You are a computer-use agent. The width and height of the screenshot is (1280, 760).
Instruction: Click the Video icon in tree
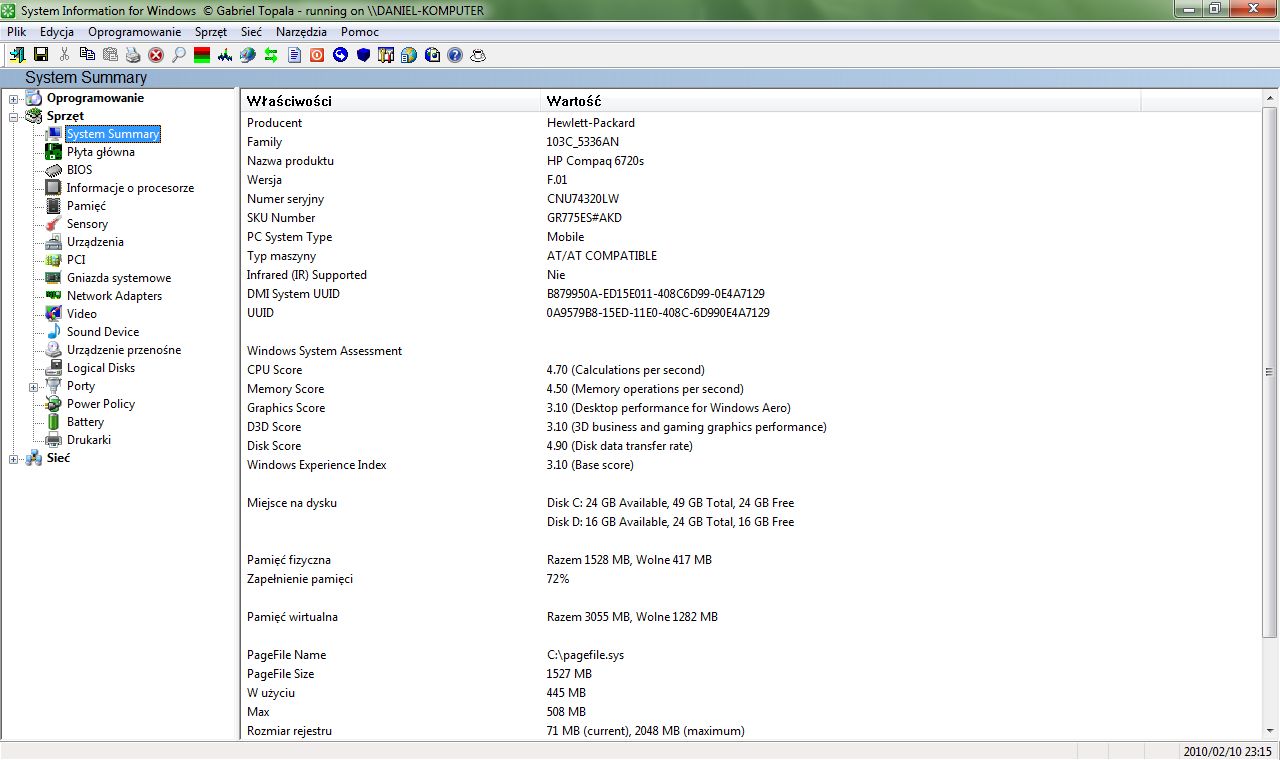point(53,314)
